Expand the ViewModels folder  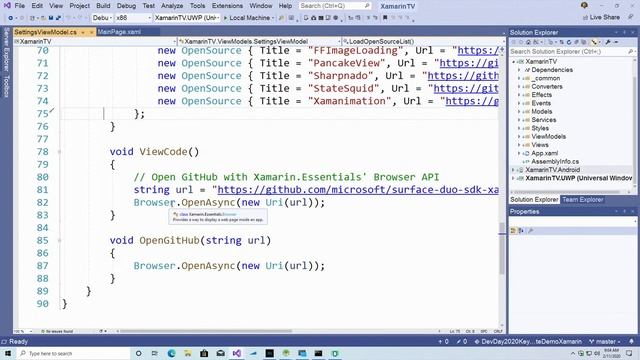(519, 136)
